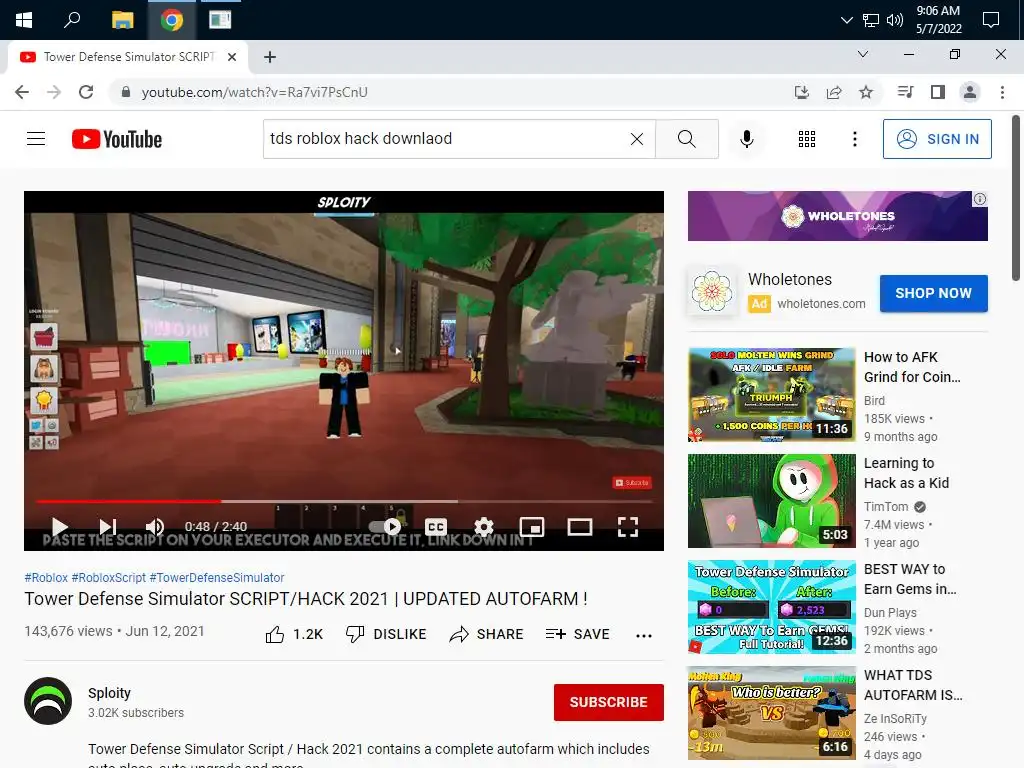
Task: Close the Tower Defense Simulator tab
Action: [232, 57]
